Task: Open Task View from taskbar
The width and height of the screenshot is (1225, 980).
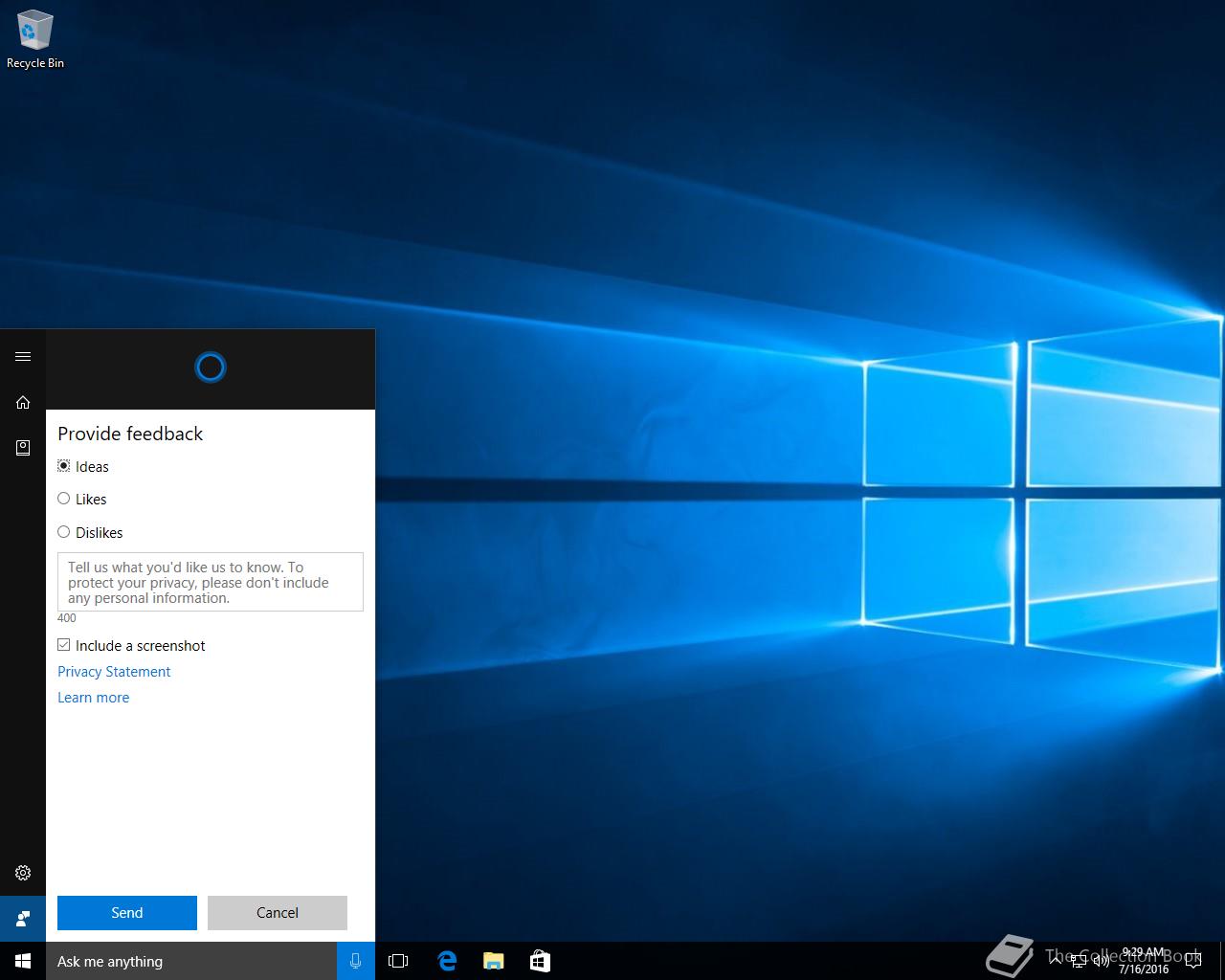Action: tap(398, 961)
